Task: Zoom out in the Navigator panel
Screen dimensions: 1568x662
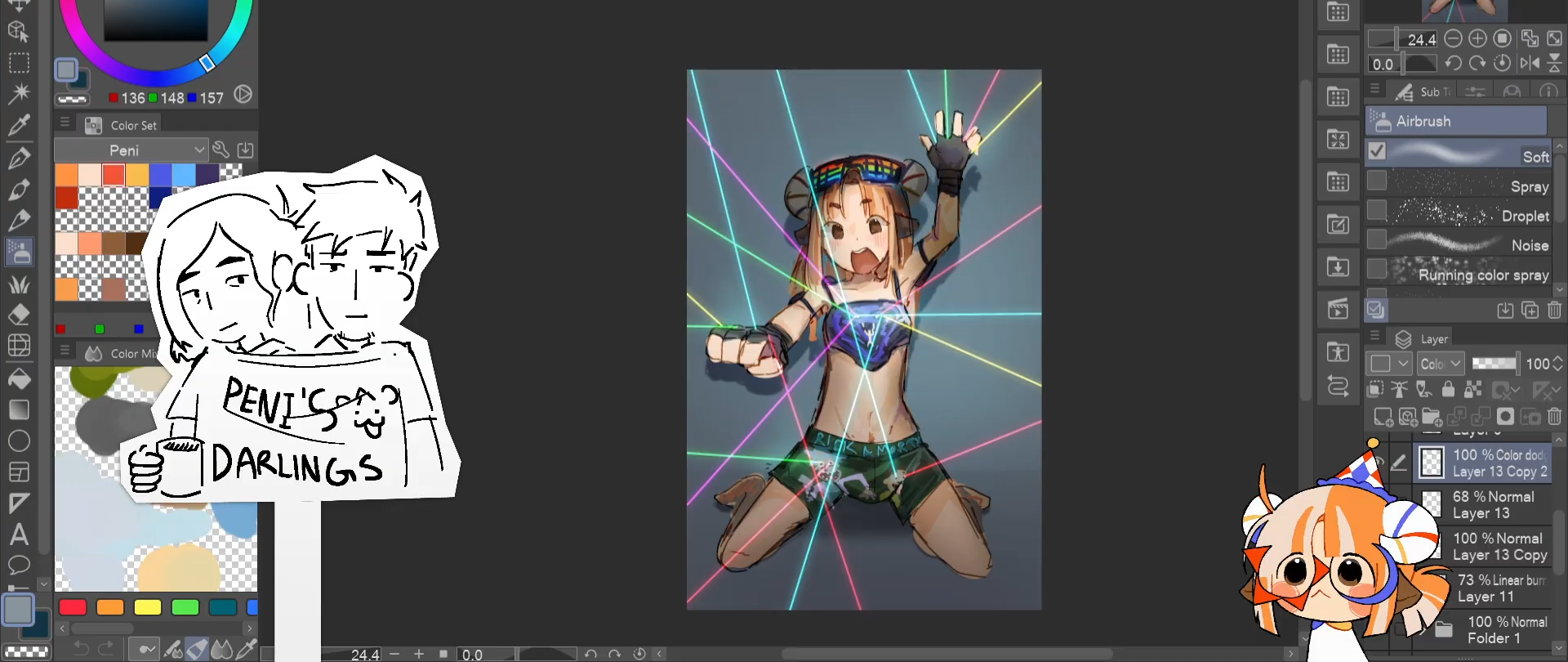Action: click(1453, 38)
